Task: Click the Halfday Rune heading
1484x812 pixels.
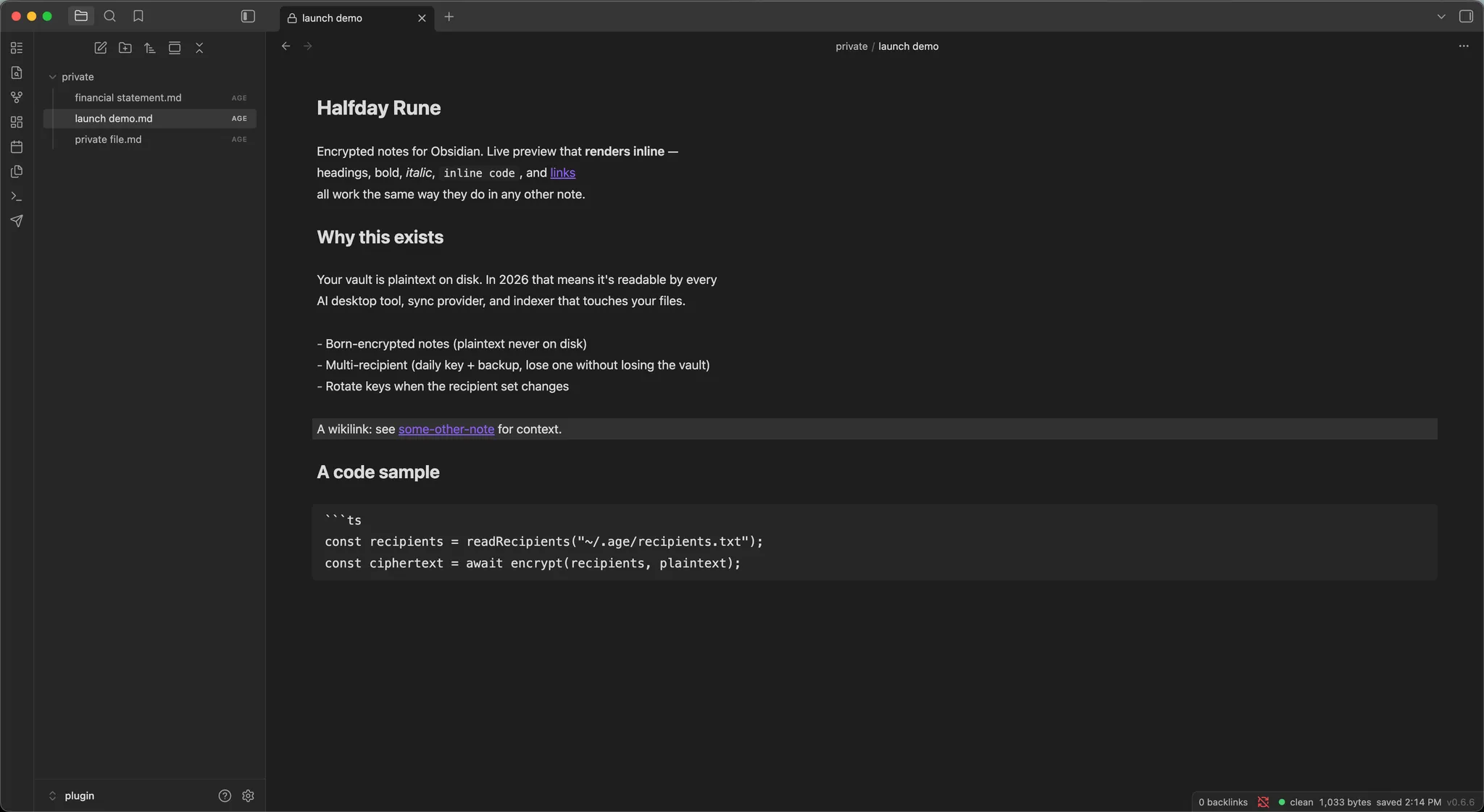Action: pyautogui.click(x=379, y=108)
